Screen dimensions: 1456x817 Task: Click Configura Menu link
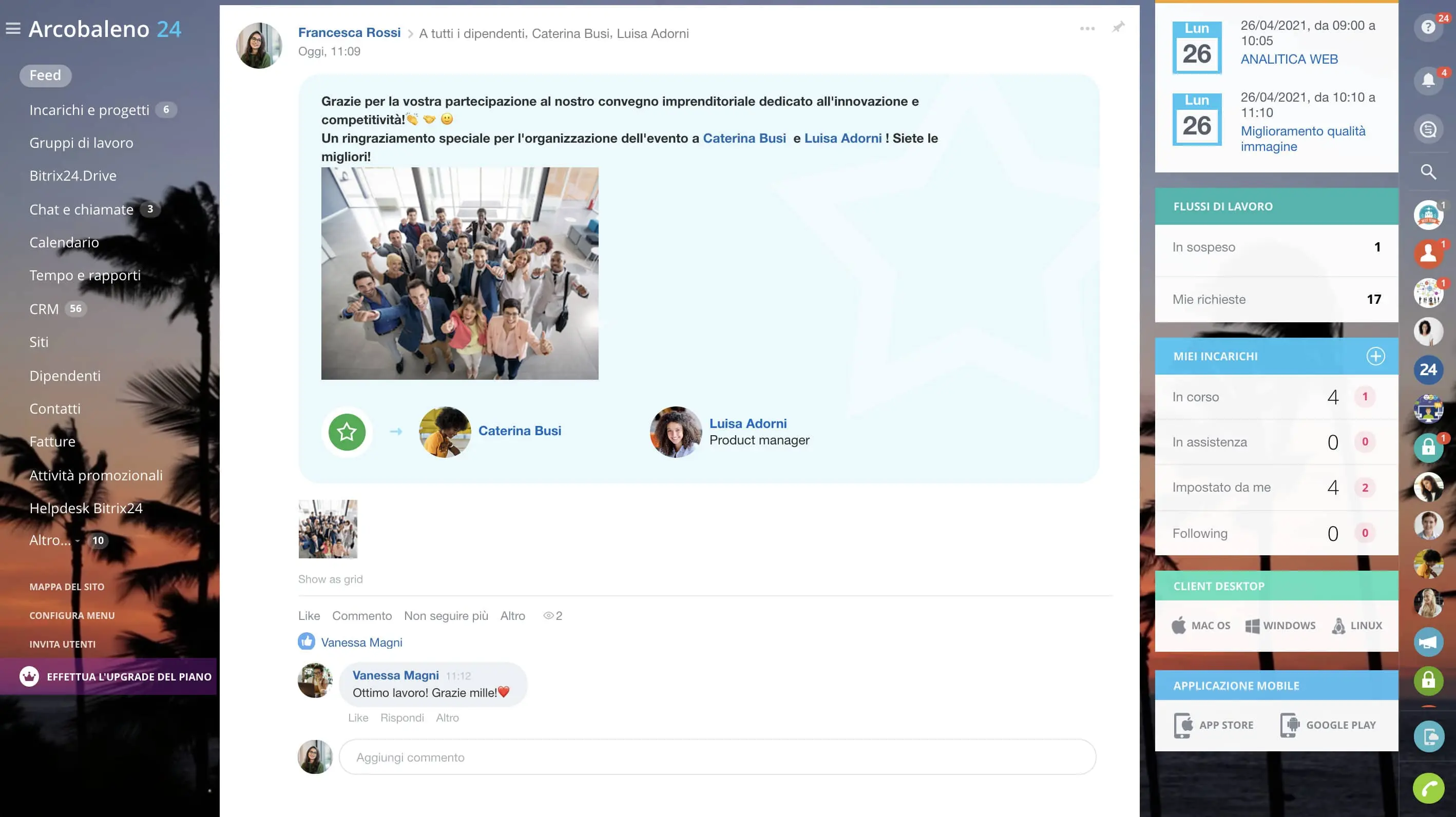tap(72, 615)
